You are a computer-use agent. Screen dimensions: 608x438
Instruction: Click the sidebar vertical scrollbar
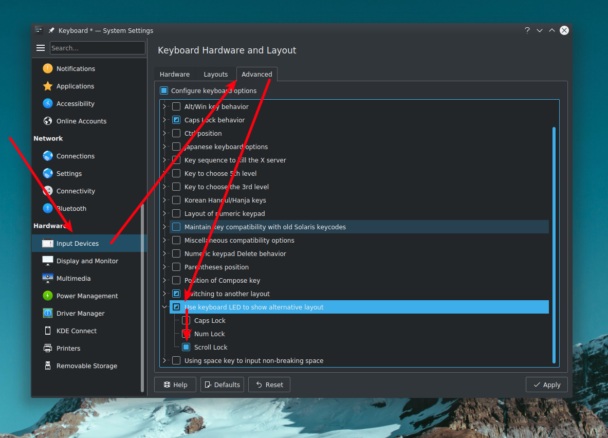142,298
